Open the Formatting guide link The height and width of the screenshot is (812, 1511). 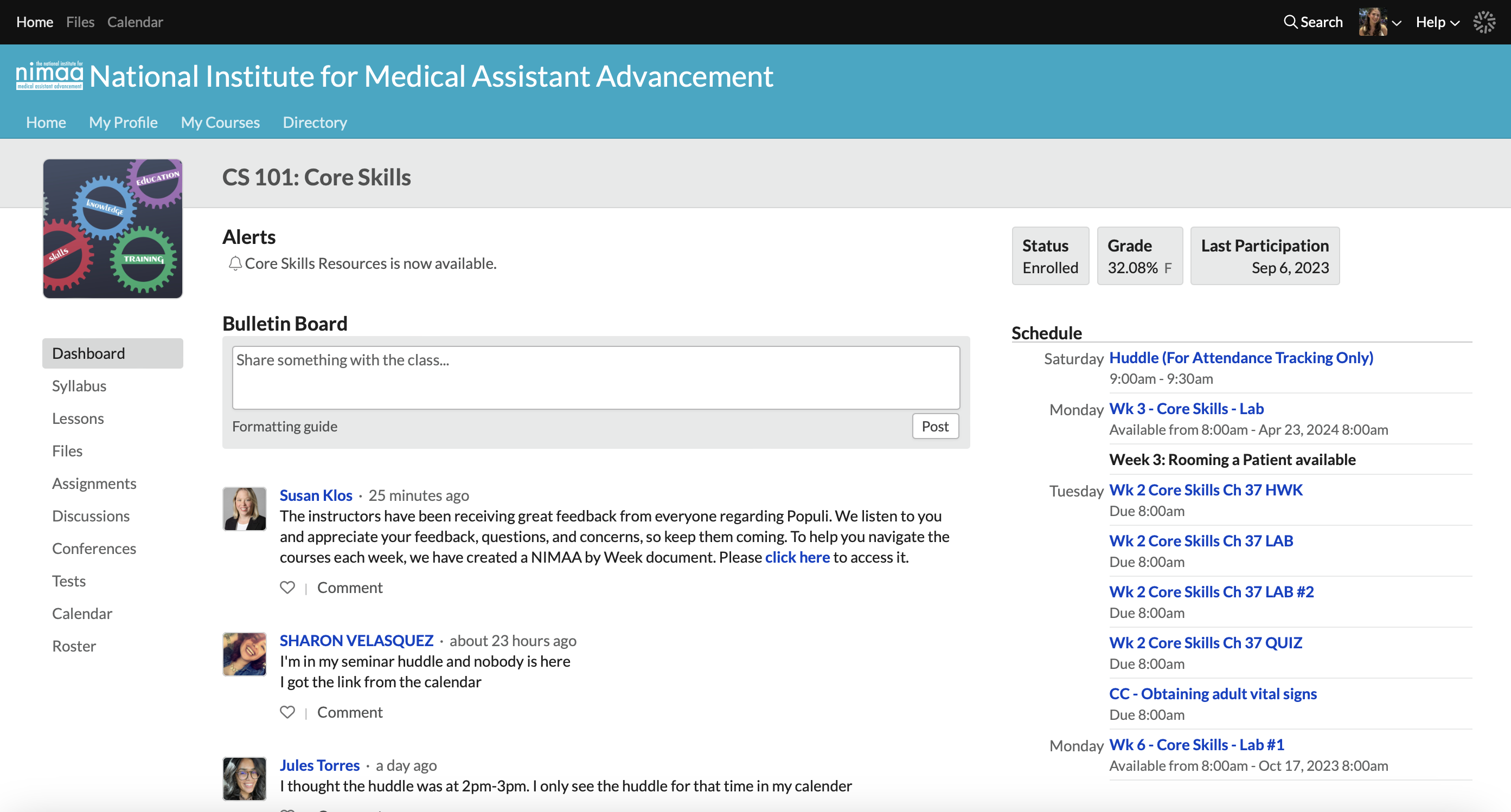pyautogui.click(x=285, y=426)
